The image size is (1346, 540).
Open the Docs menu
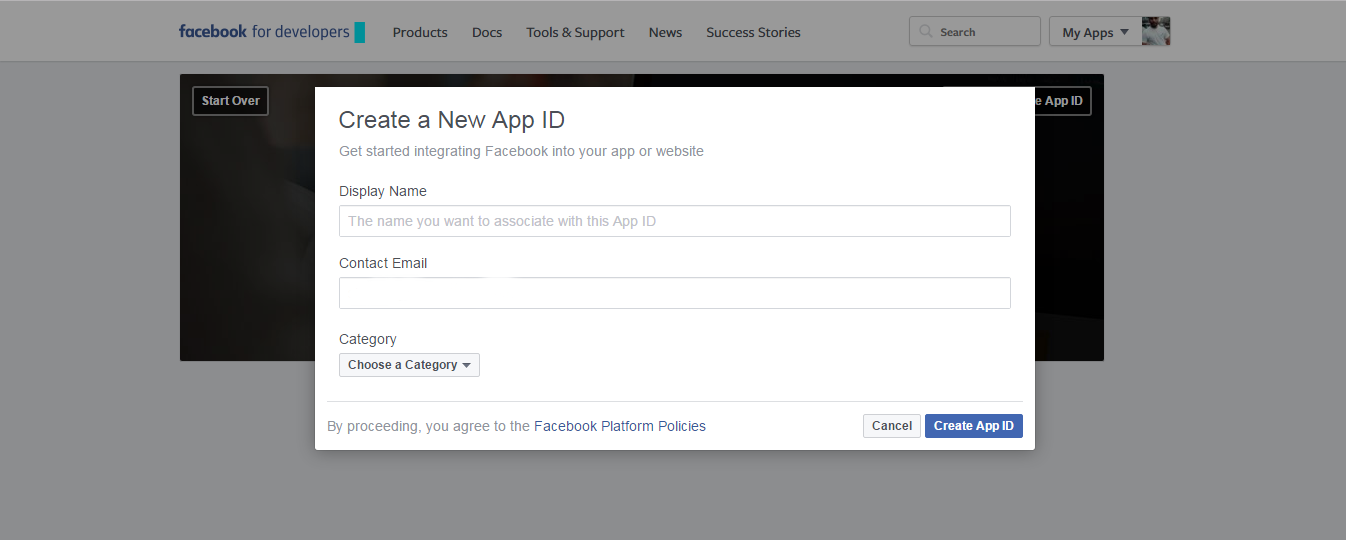pos(487,32)
